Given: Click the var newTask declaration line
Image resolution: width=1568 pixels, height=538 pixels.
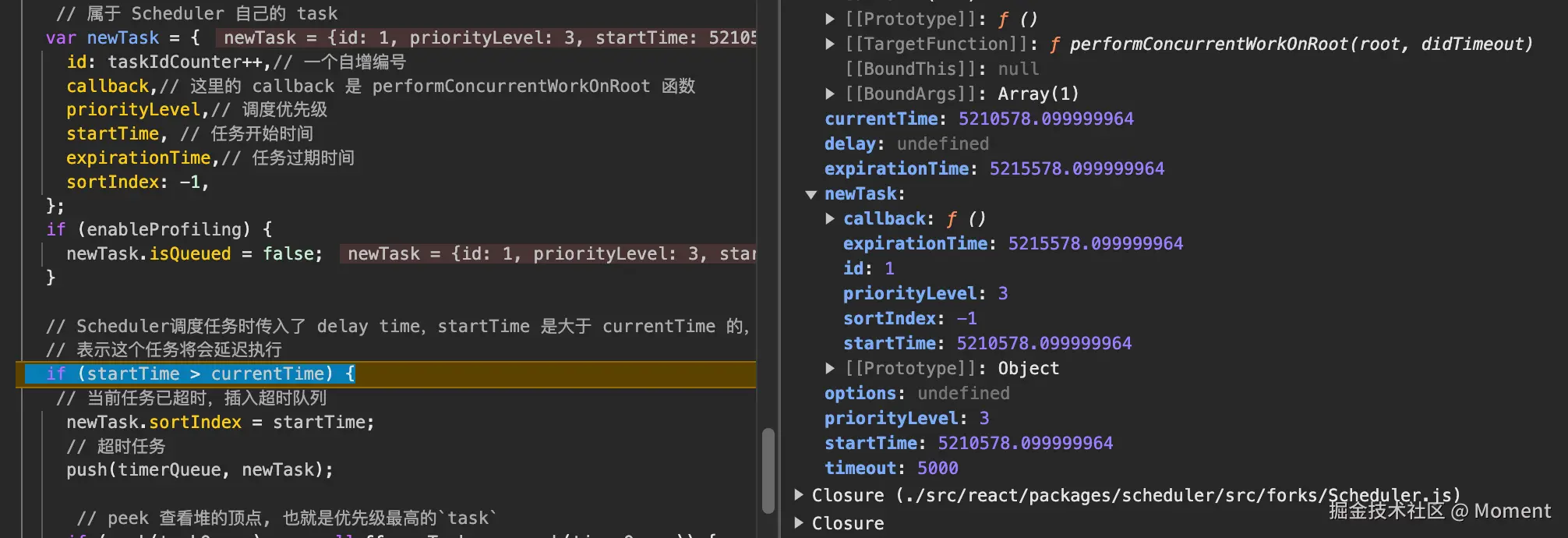Looking at the screenshot, I should pyautogui.click(x=122, y=38).
